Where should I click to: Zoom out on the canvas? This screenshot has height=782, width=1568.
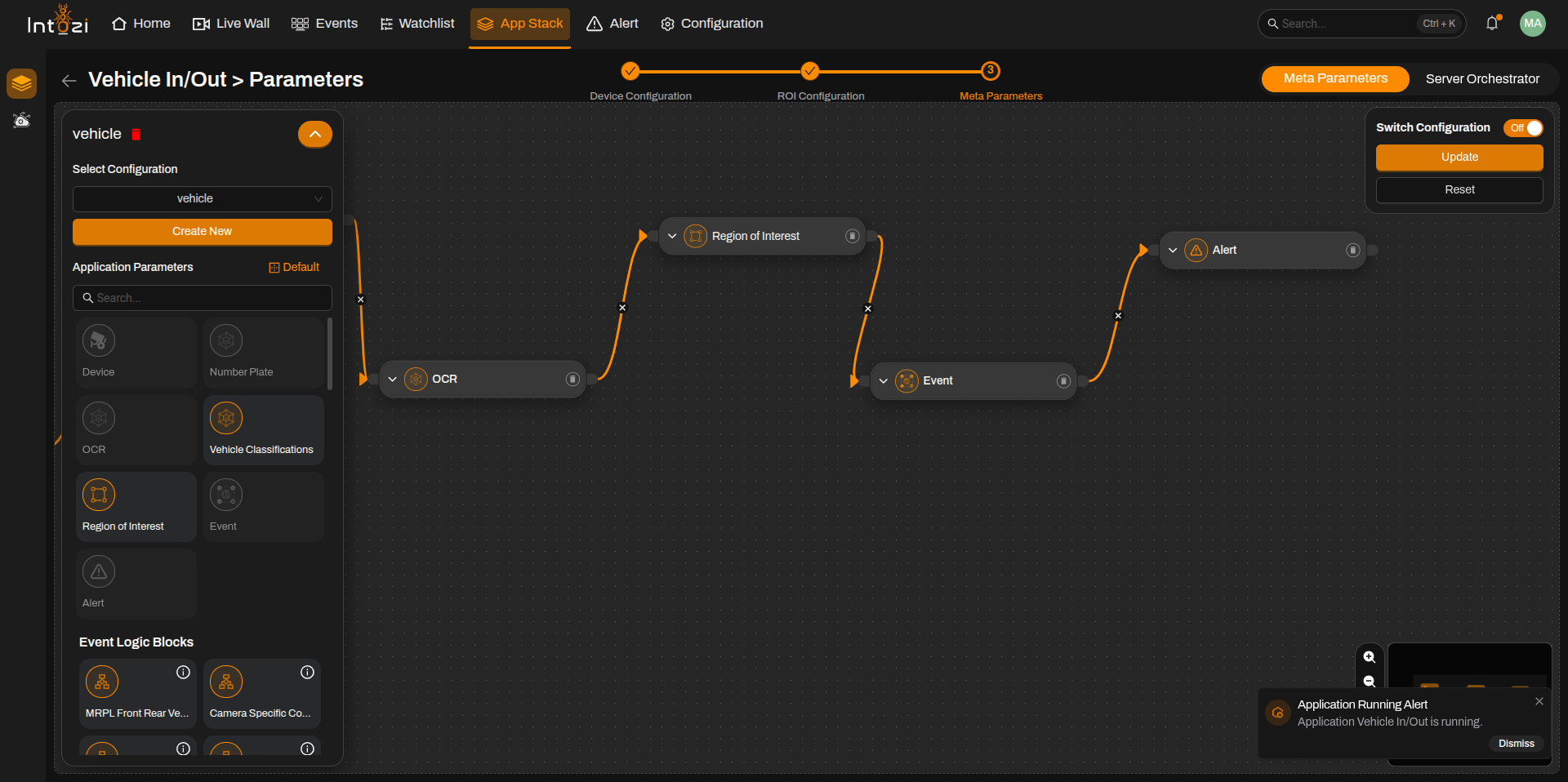point(1370,681)
